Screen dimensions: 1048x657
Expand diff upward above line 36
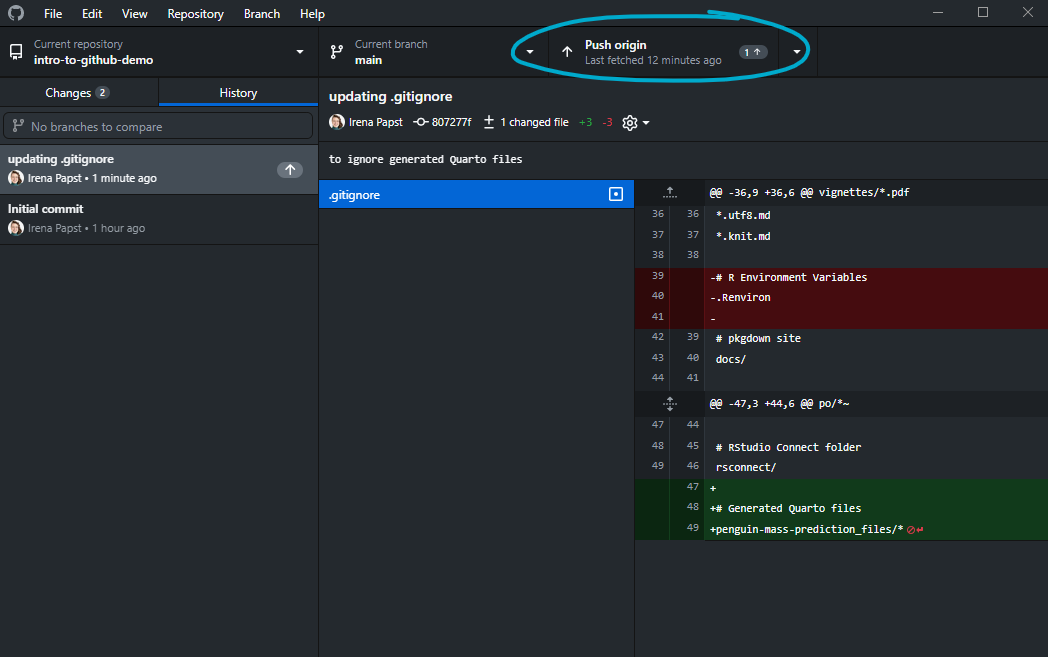670,192
